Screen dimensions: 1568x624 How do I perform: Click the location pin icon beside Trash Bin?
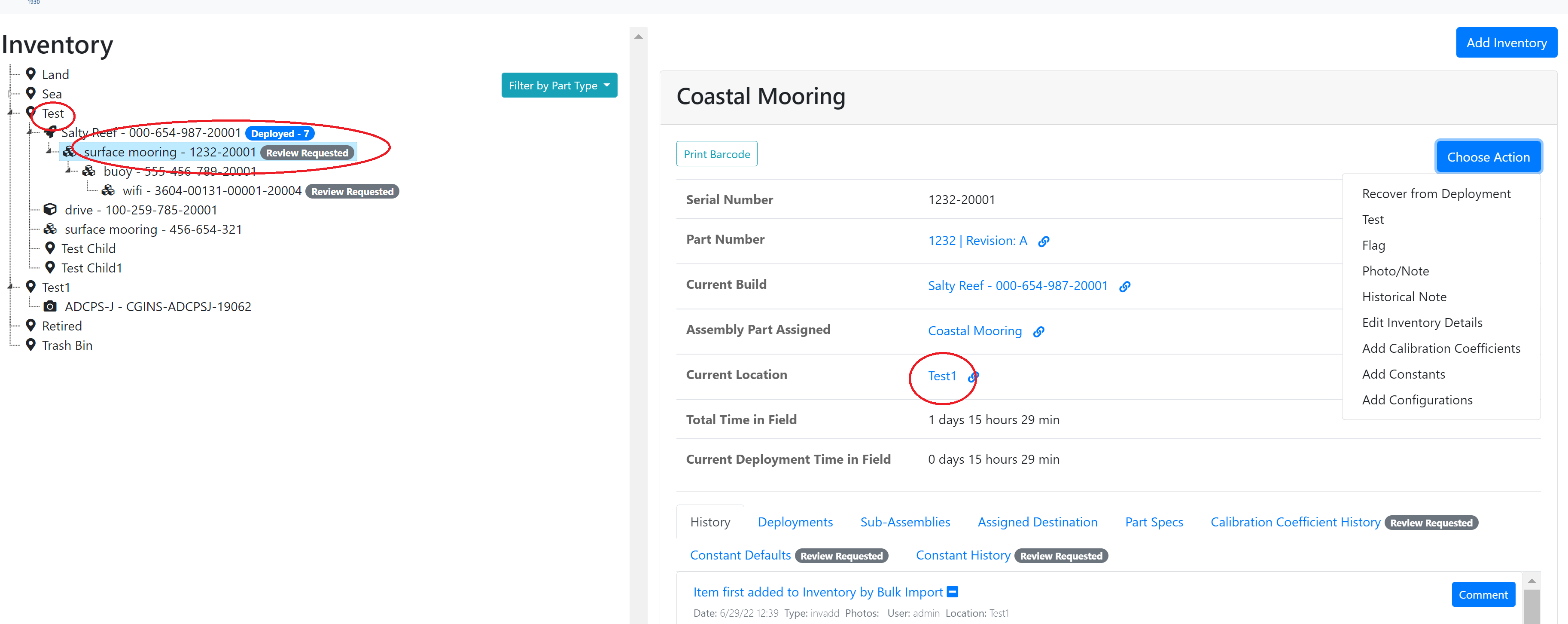(32, 345)
